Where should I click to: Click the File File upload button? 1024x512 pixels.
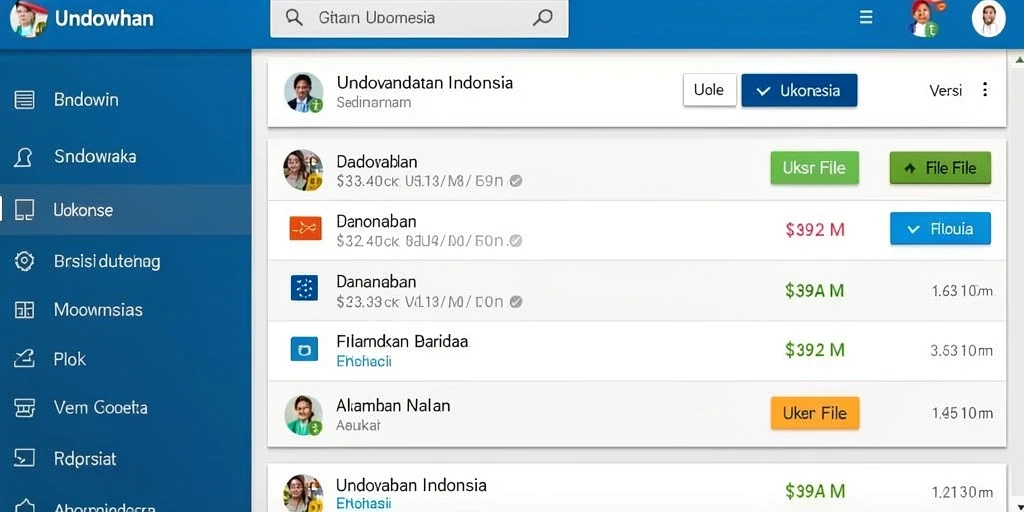point(940,168)
